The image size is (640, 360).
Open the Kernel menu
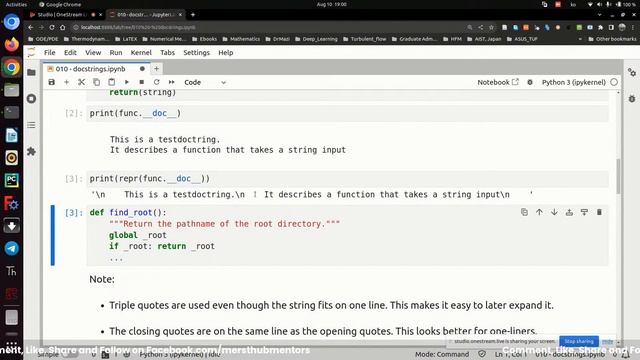[141, 53]
